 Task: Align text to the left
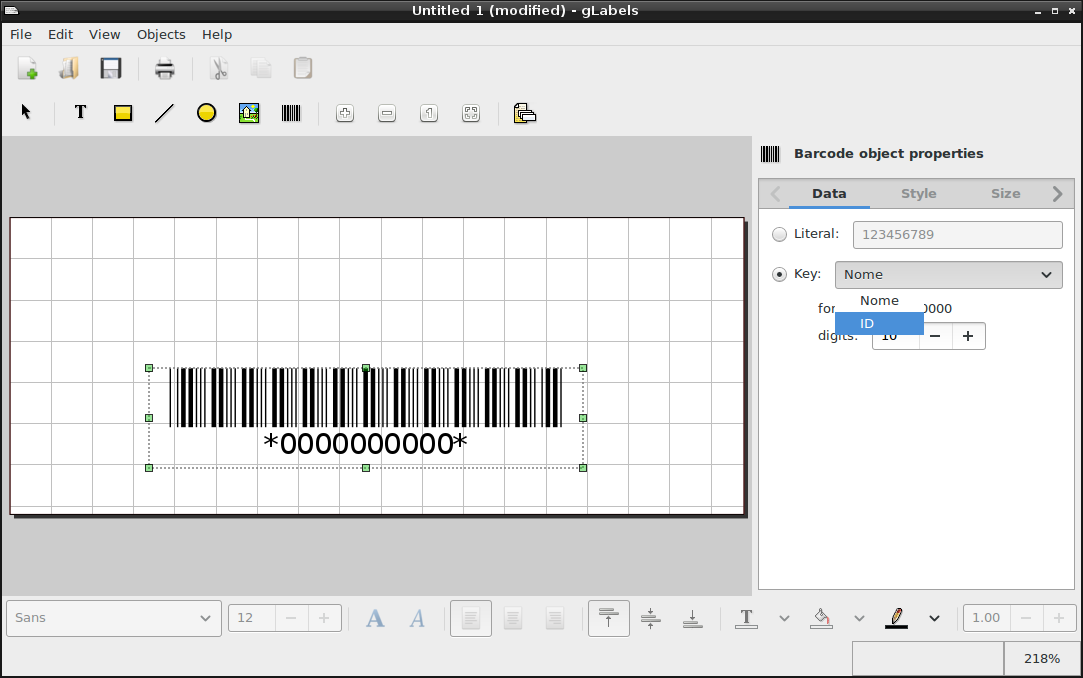point(471,618)
